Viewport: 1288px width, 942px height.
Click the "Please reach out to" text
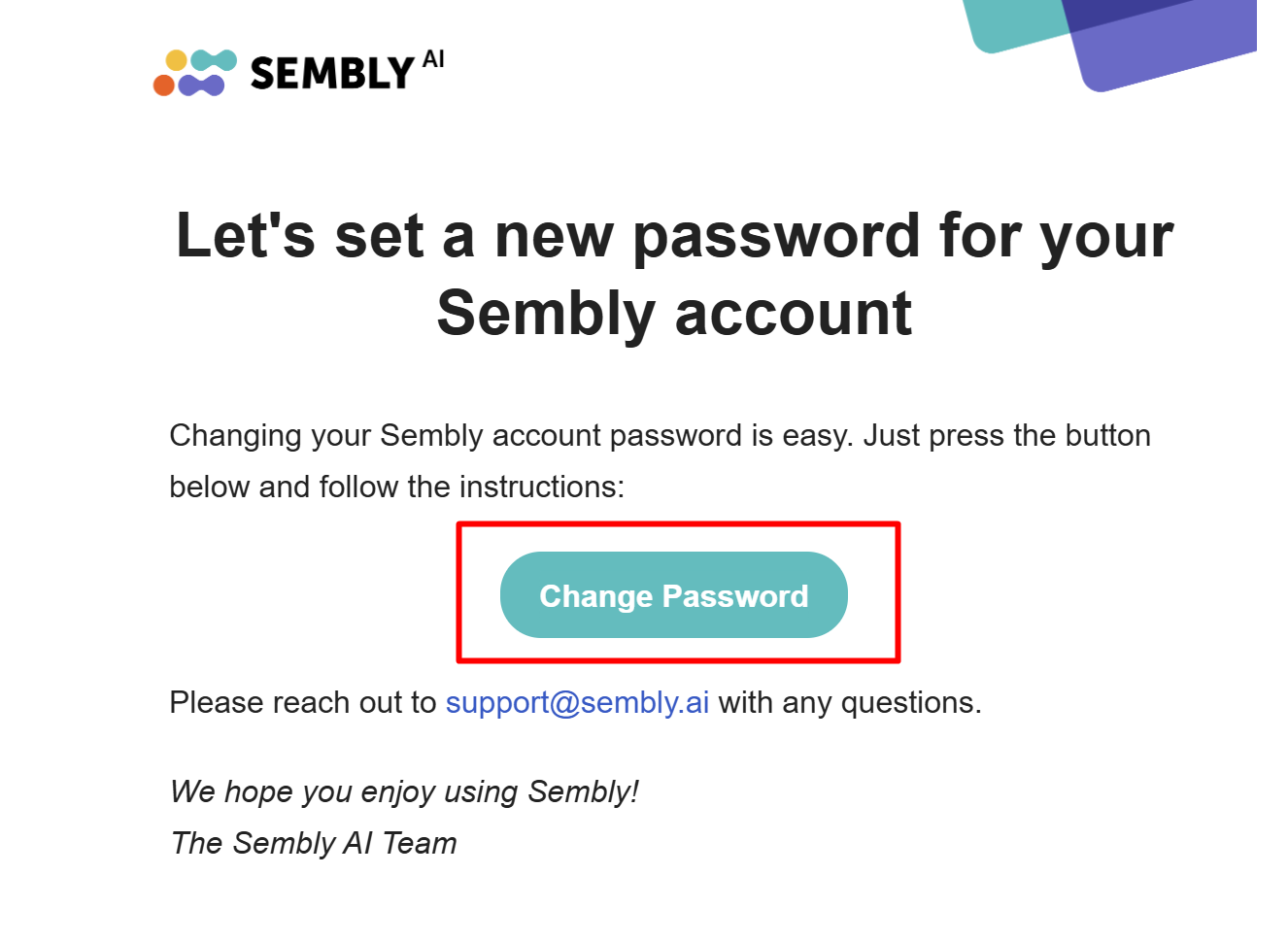click(303, 702)
